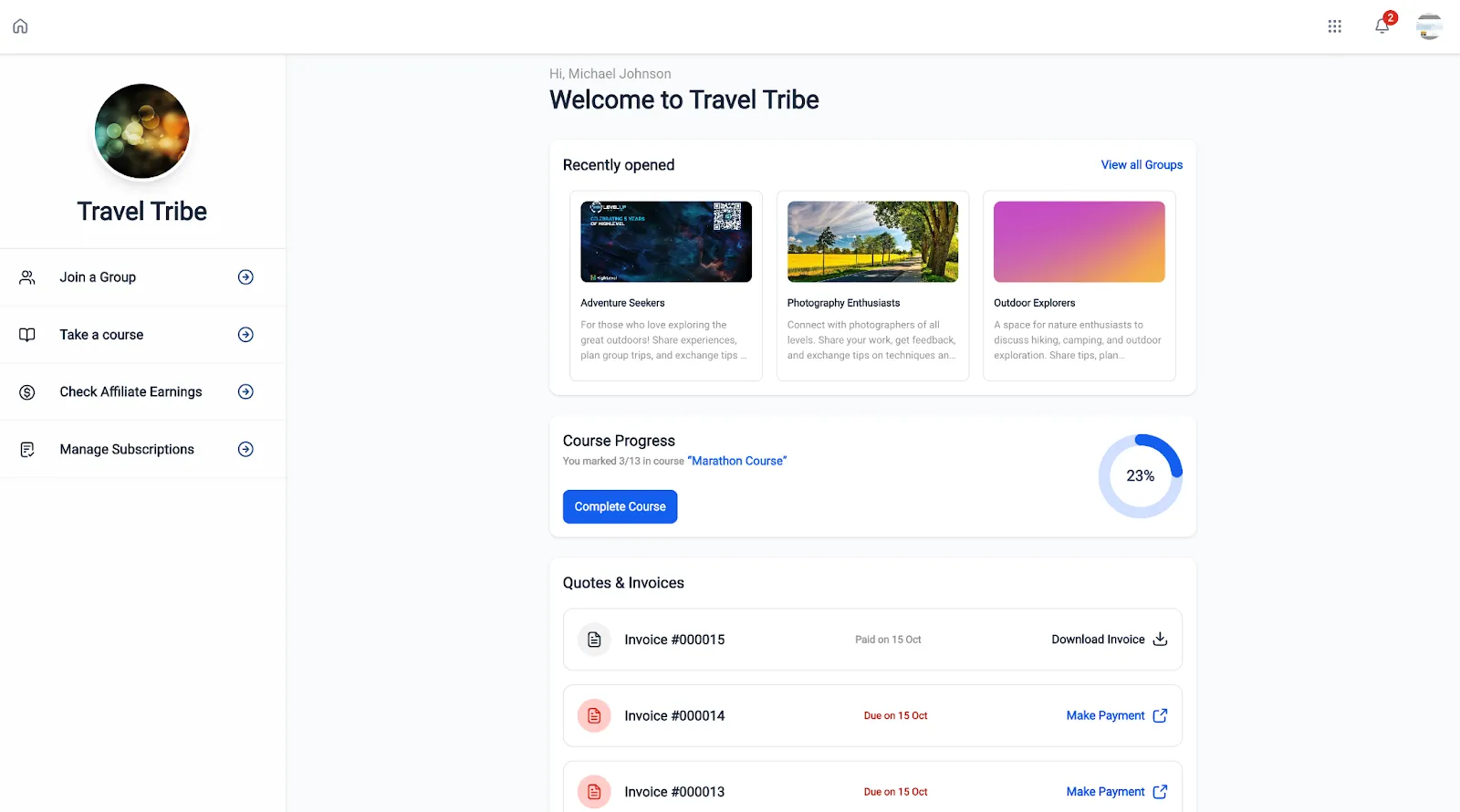Click the 23% course progress ring
This screenshot has height=812, width=1460.
pos(1141,476)
